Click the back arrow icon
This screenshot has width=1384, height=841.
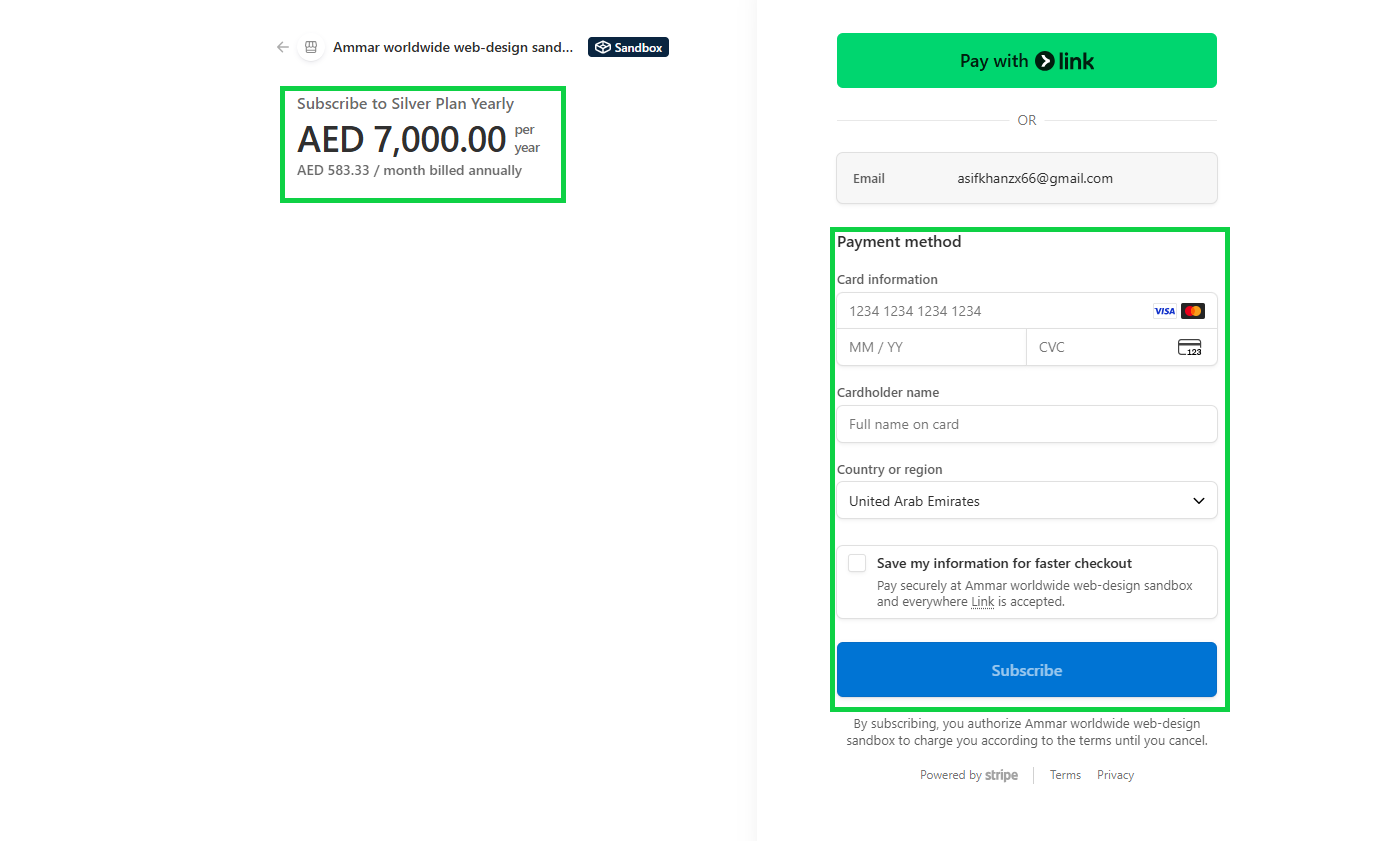tap(283, 47)
